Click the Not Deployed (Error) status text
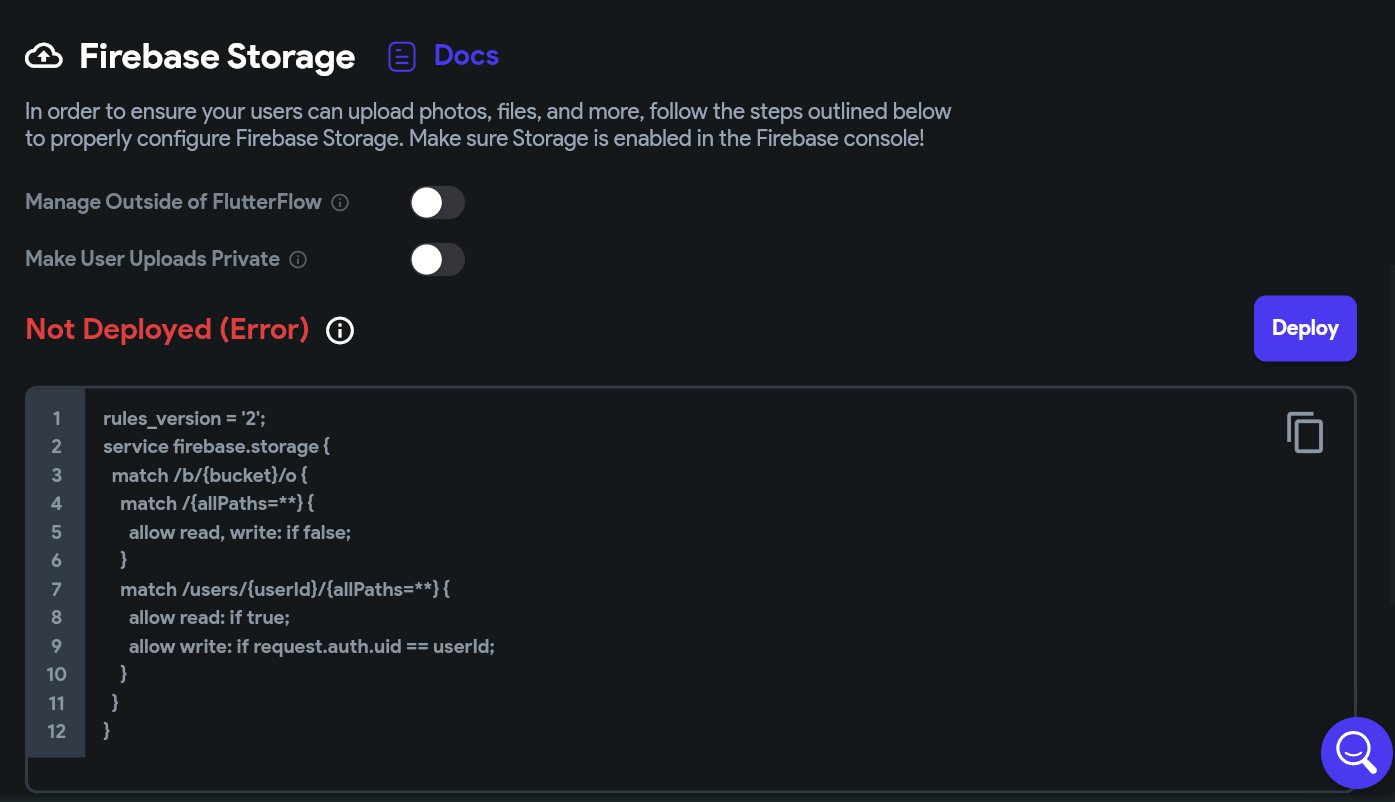This screenshot has width=1395, height=802. click(167, 329)
